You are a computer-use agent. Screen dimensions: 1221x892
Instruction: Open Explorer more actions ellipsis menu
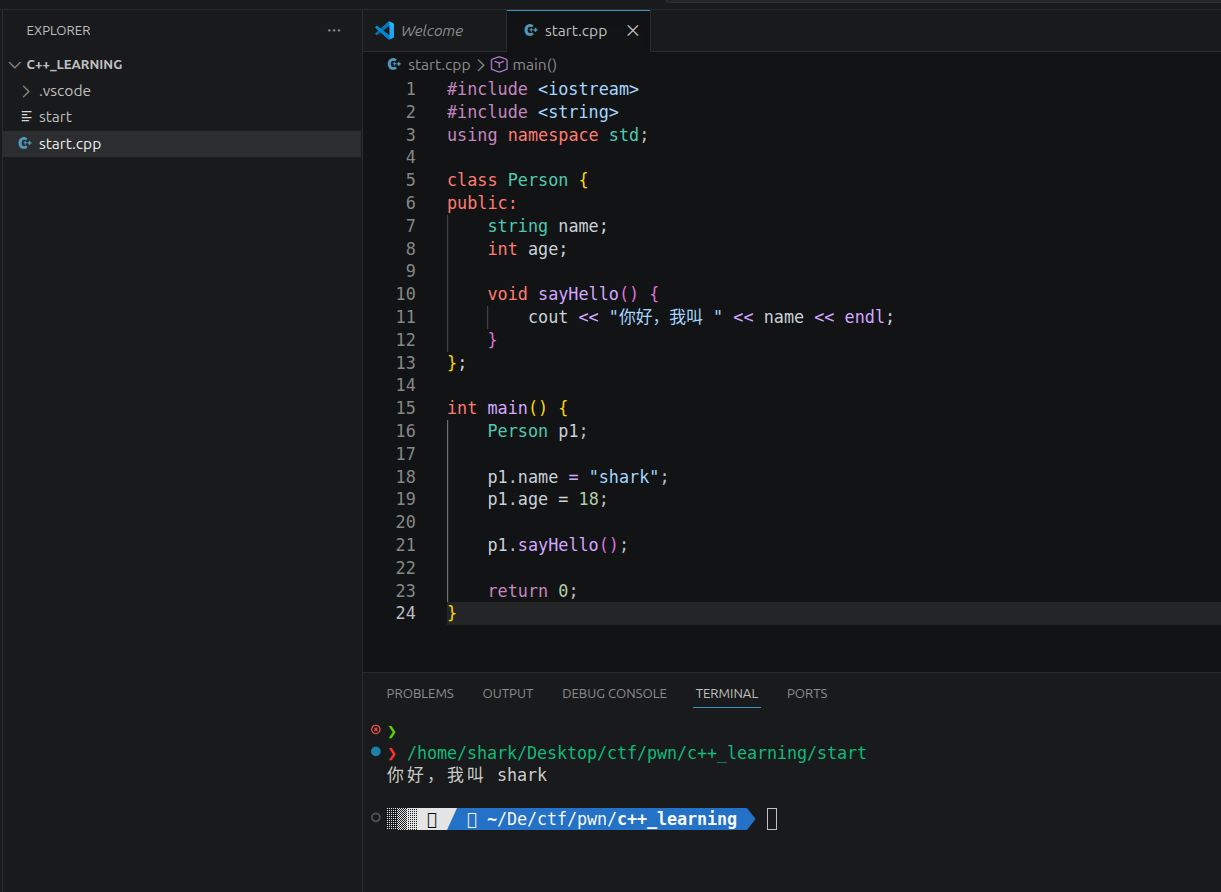point(334,31)
